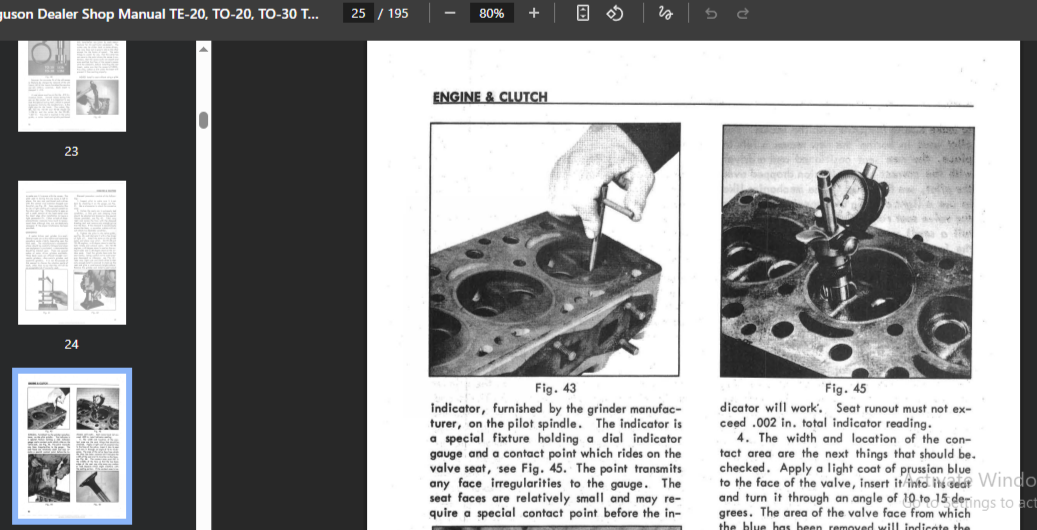Jump to page 24 thumbnail
The height and width of the screenshot is (530, 1037).
coord(72,252)
